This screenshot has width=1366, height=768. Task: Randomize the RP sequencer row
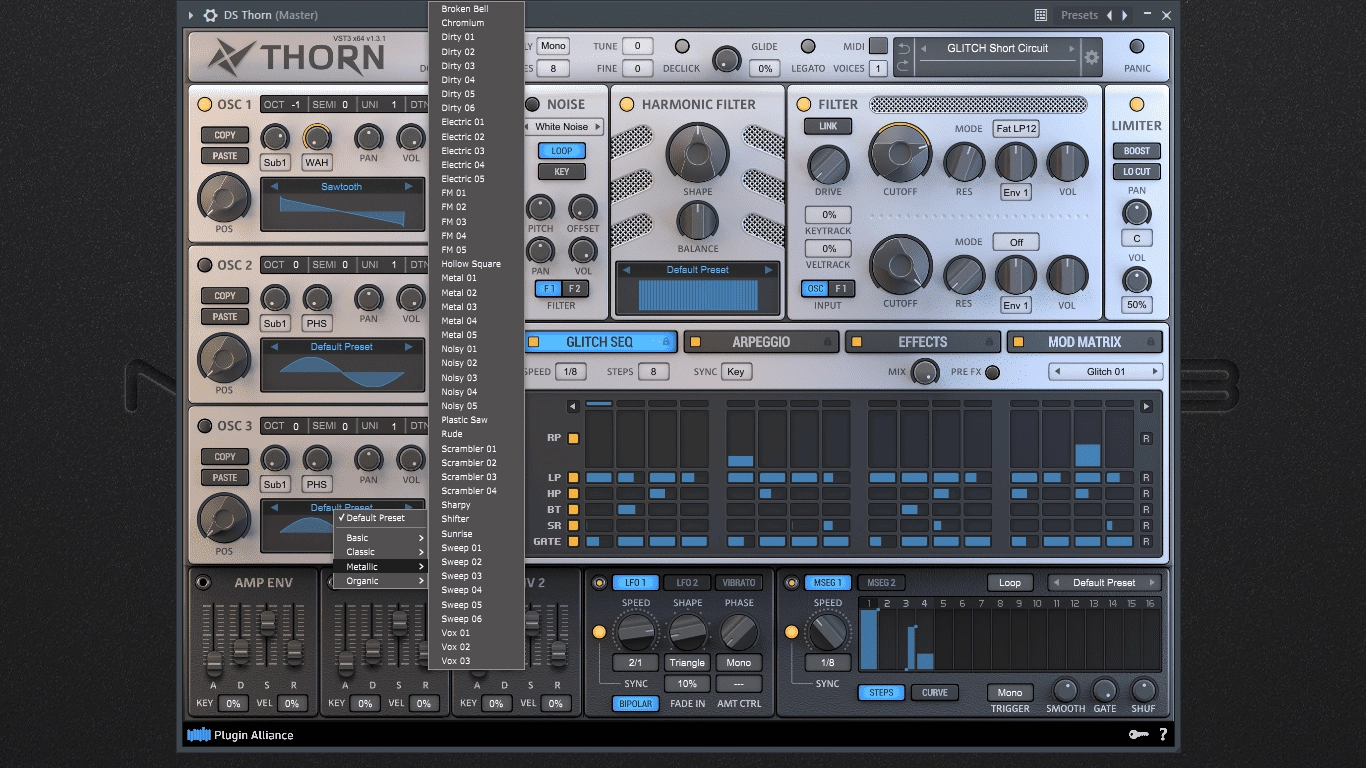pyautogui.click(x=1146, y=438)
